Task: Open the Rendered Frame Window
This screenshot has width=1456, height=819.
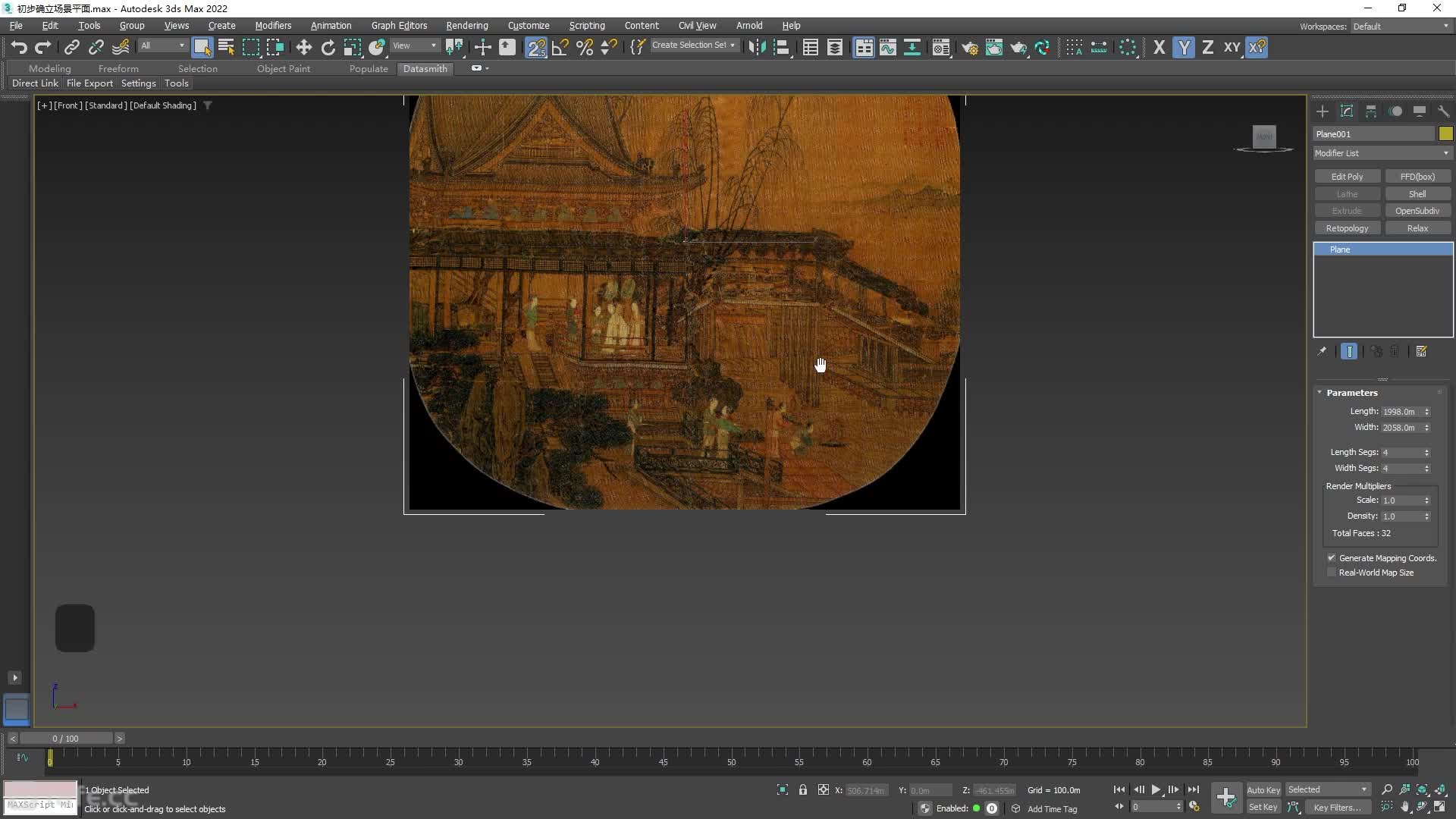Action: (994, 47)
